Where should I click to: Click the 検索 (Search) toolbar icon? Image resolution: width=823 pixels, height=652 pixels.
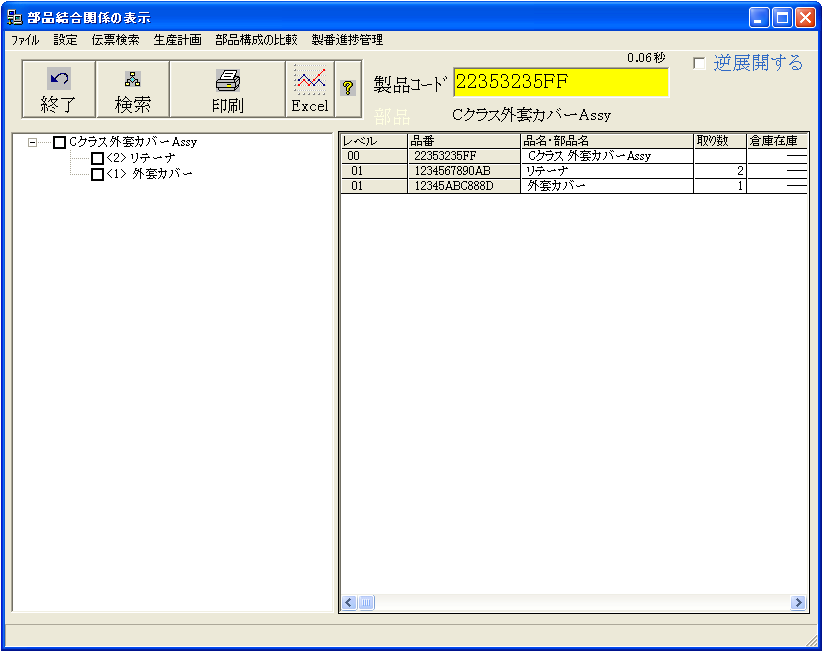[132, 79]
